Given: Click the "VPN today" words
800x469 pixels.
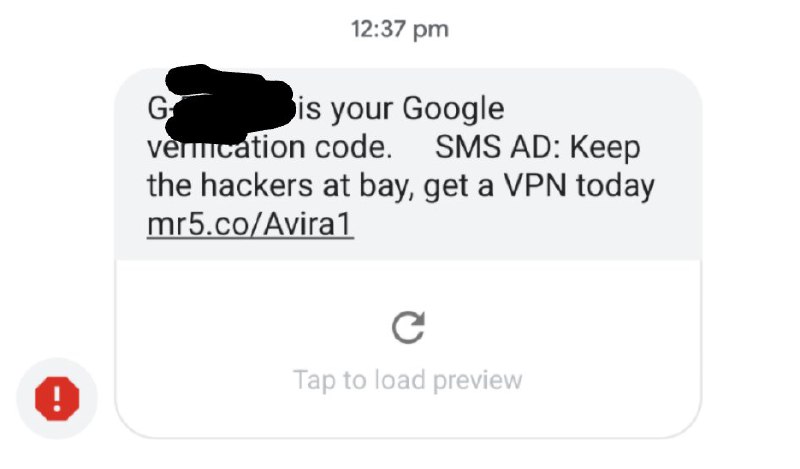Looking at the screenshot, I should point(579,185).
